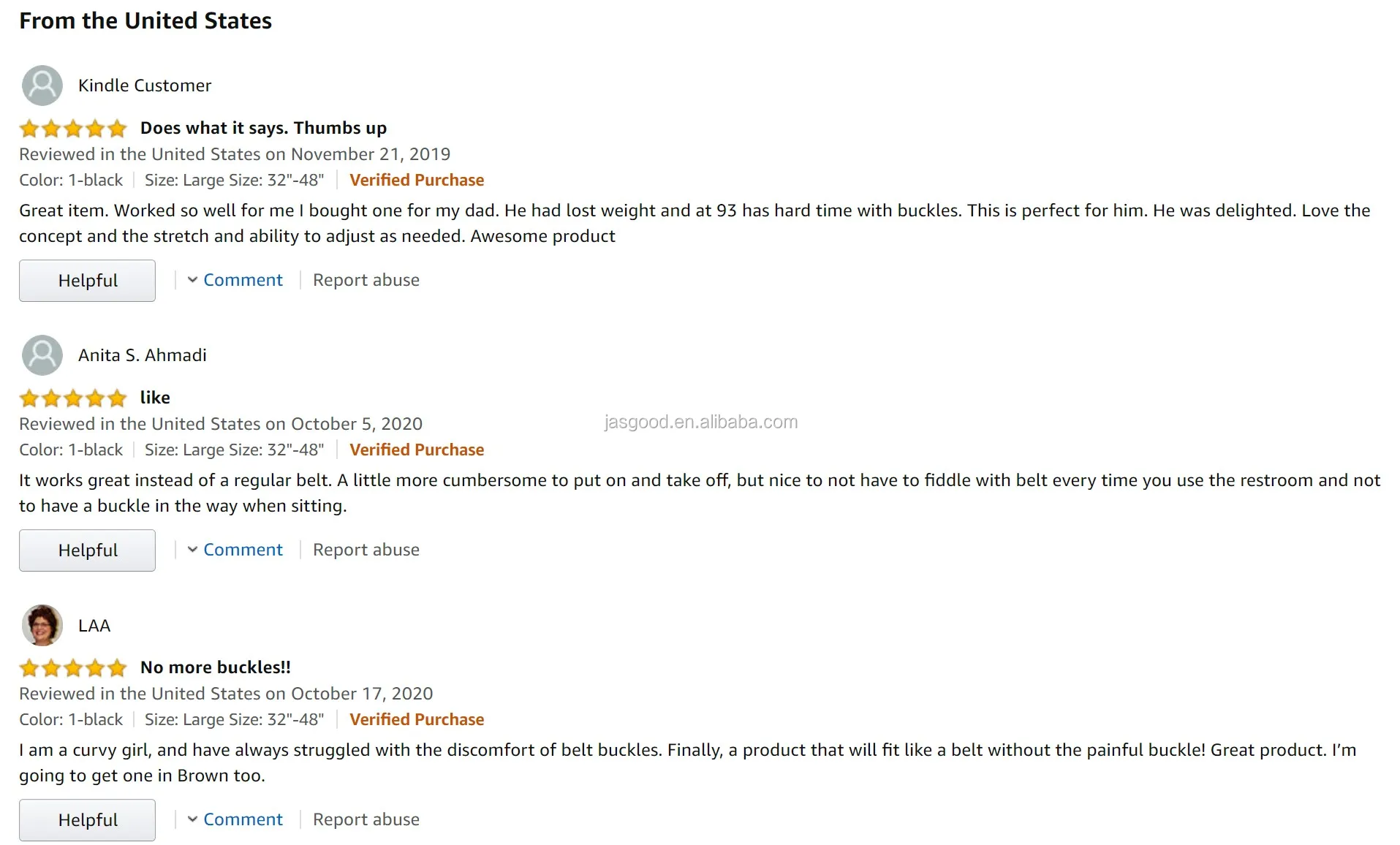
Task: Open LAA's profile photo
Action: tap(42, 625)
